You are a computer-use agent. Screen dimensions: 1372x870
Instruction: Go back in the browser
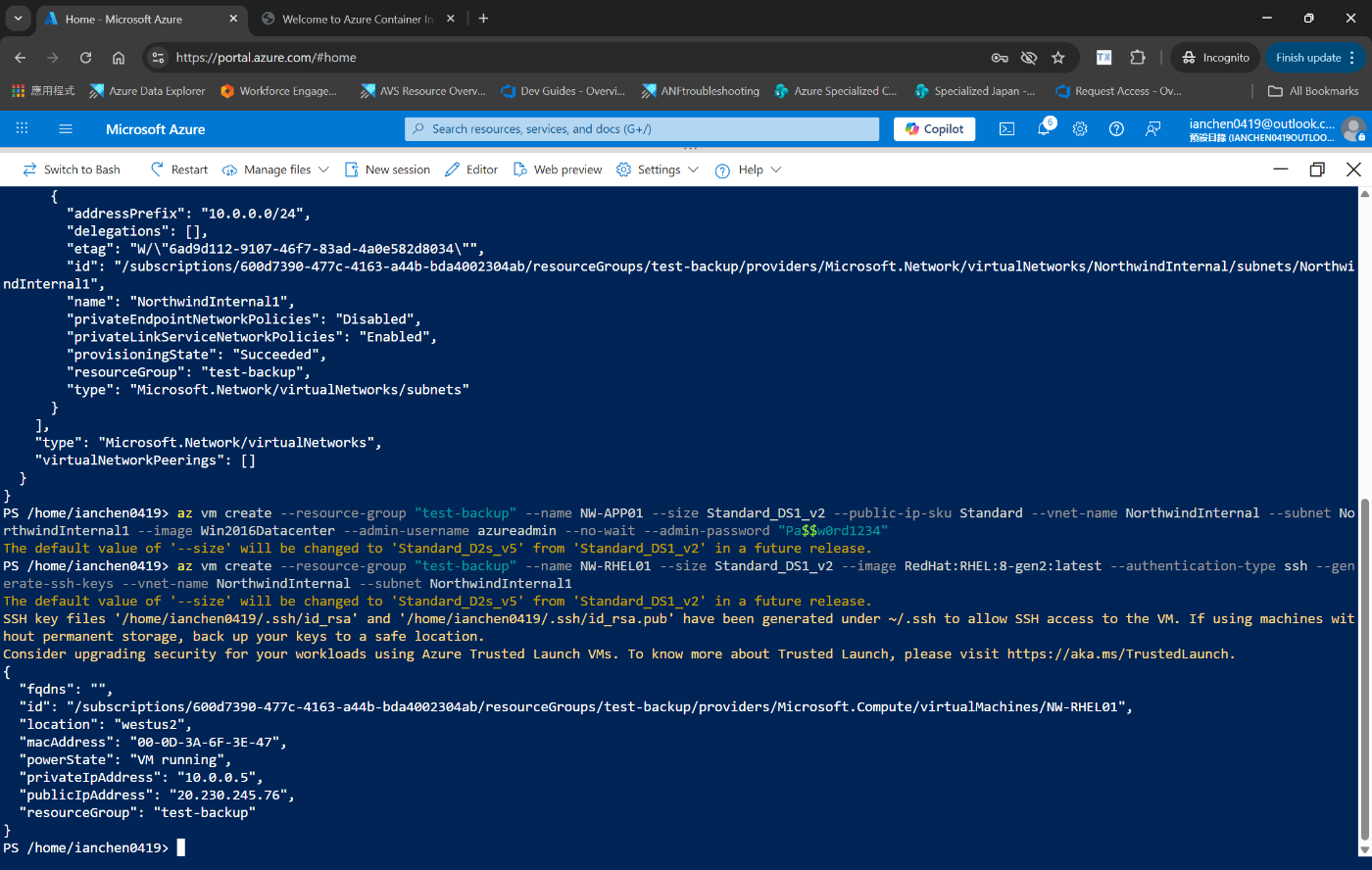[x=21, y=58]
